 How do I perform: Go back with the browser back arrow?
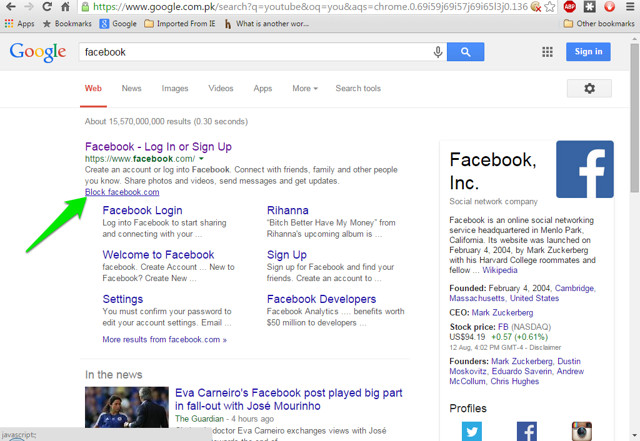click(x=11, y=7)
